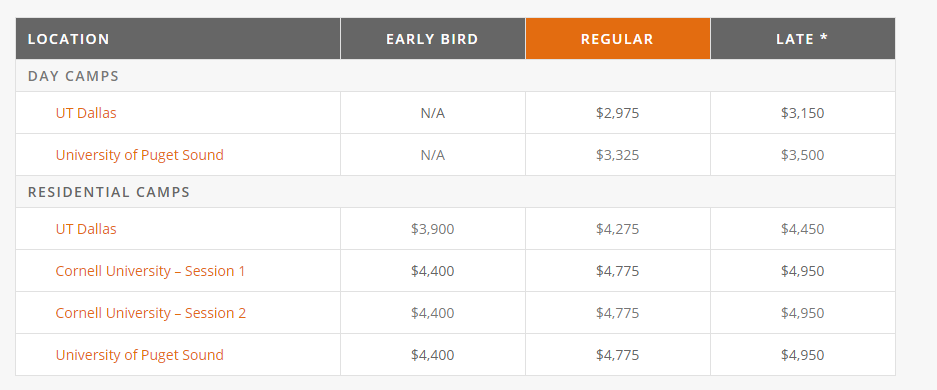Viewport: 937px width, 390px height.
Task: Click the $2,975 regular price for UT Dallas
Action: pyautogui.click(x=617, y=113)
